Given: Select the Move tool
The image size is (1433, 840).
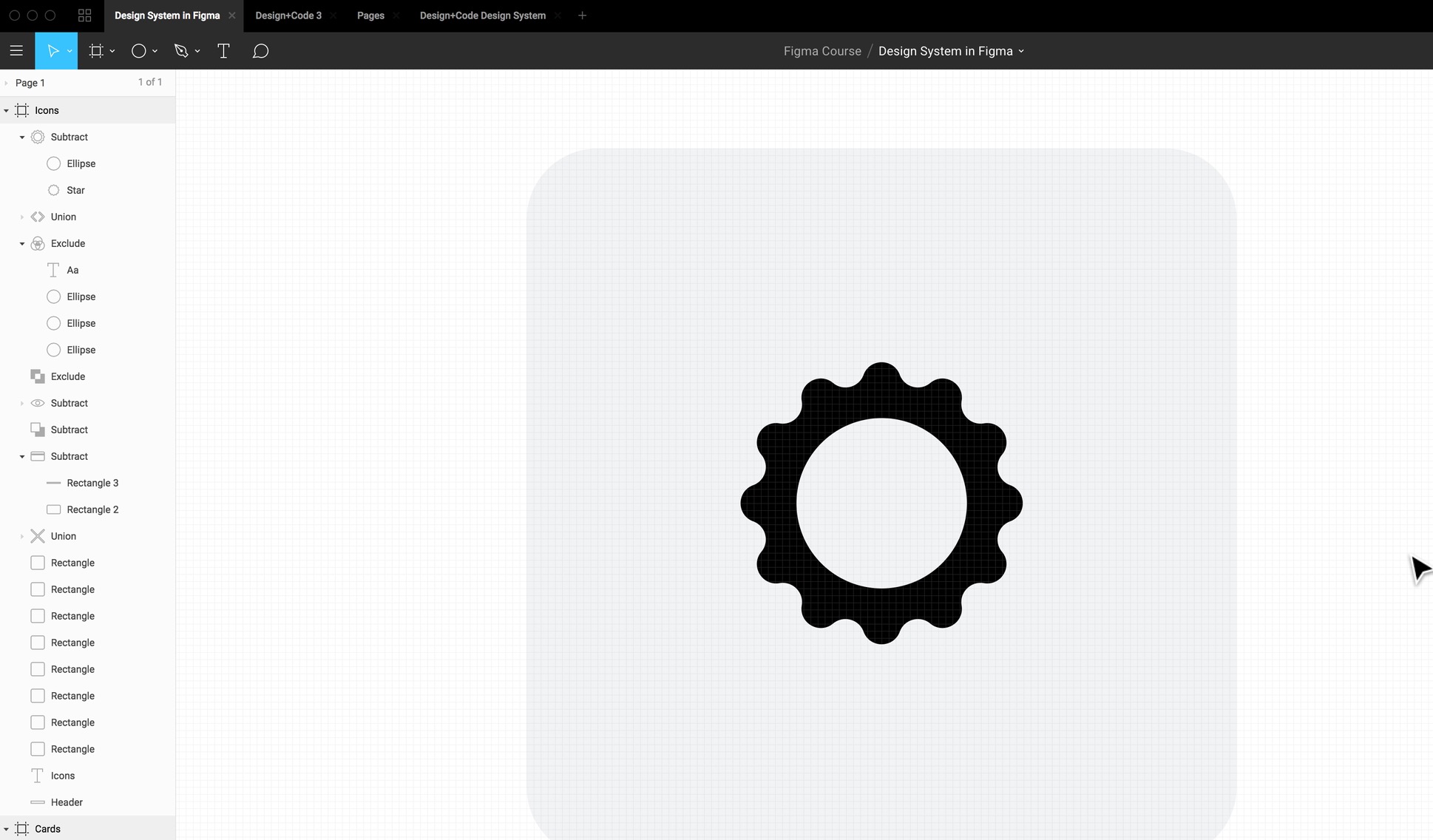Looking at the screenshot, I should [52, 51].
